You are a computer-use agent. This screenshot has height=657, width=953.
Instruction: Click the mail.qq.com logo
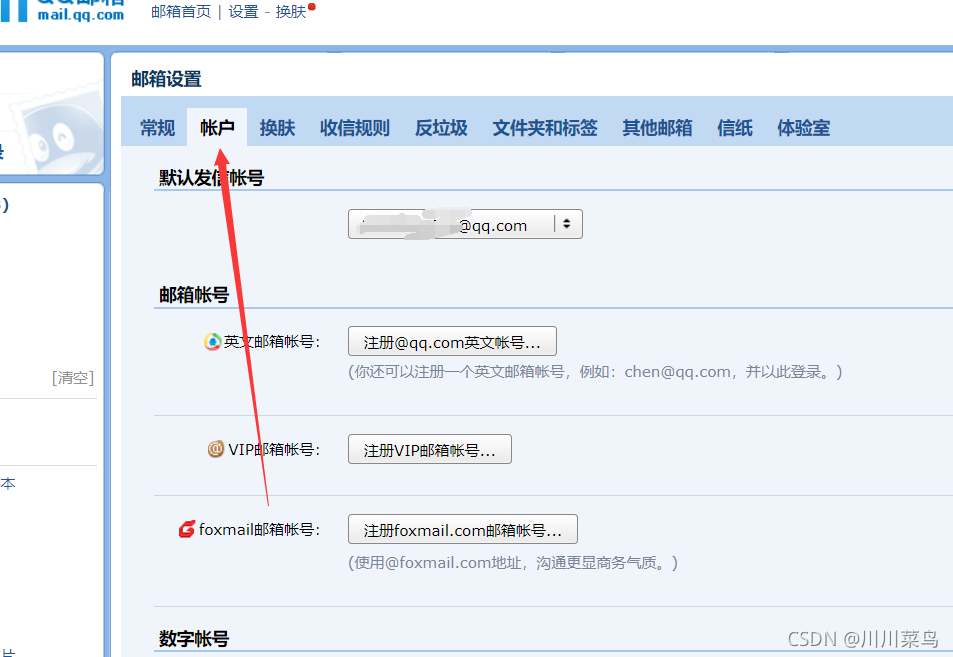tap(63, 11)
